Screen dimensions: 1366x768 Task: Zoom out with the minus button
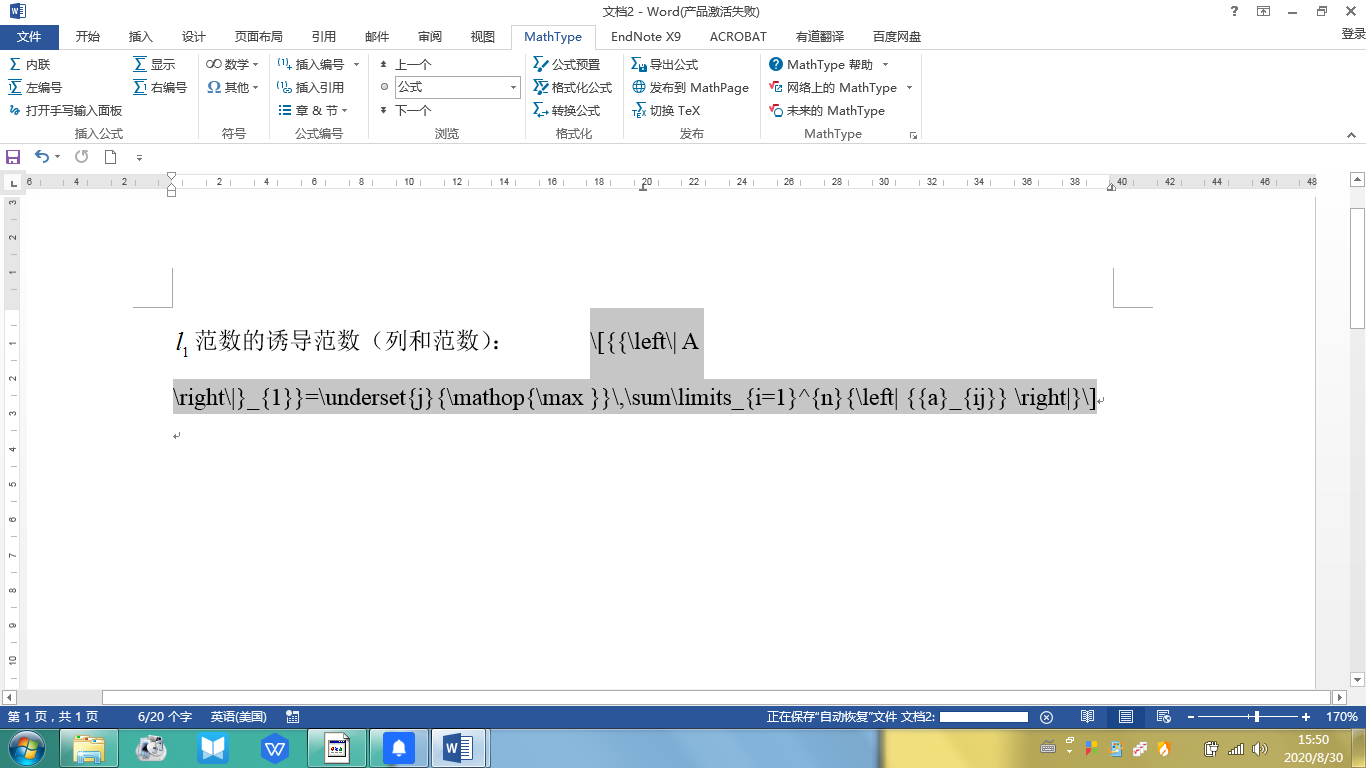pos(1190,717)
